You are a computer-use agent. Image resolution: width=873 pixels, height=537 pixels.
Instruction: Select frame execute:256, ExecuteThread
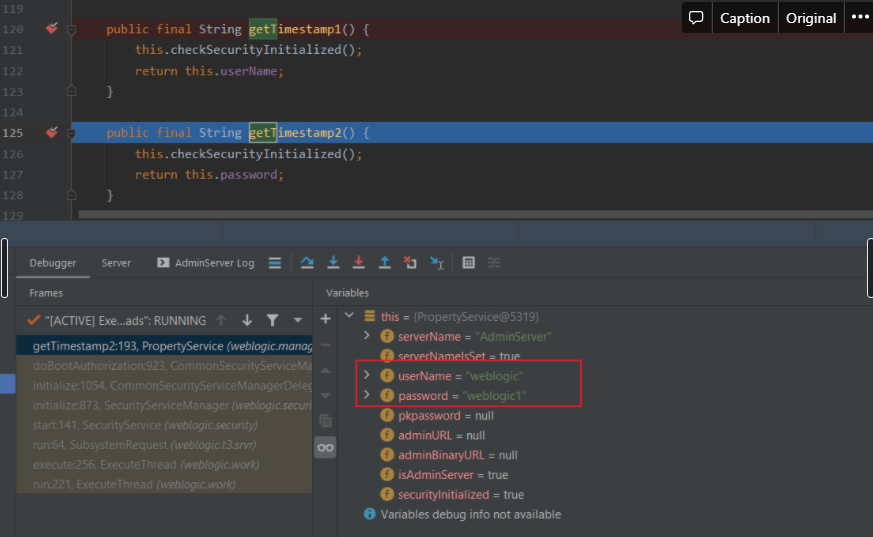pos(164,465)
